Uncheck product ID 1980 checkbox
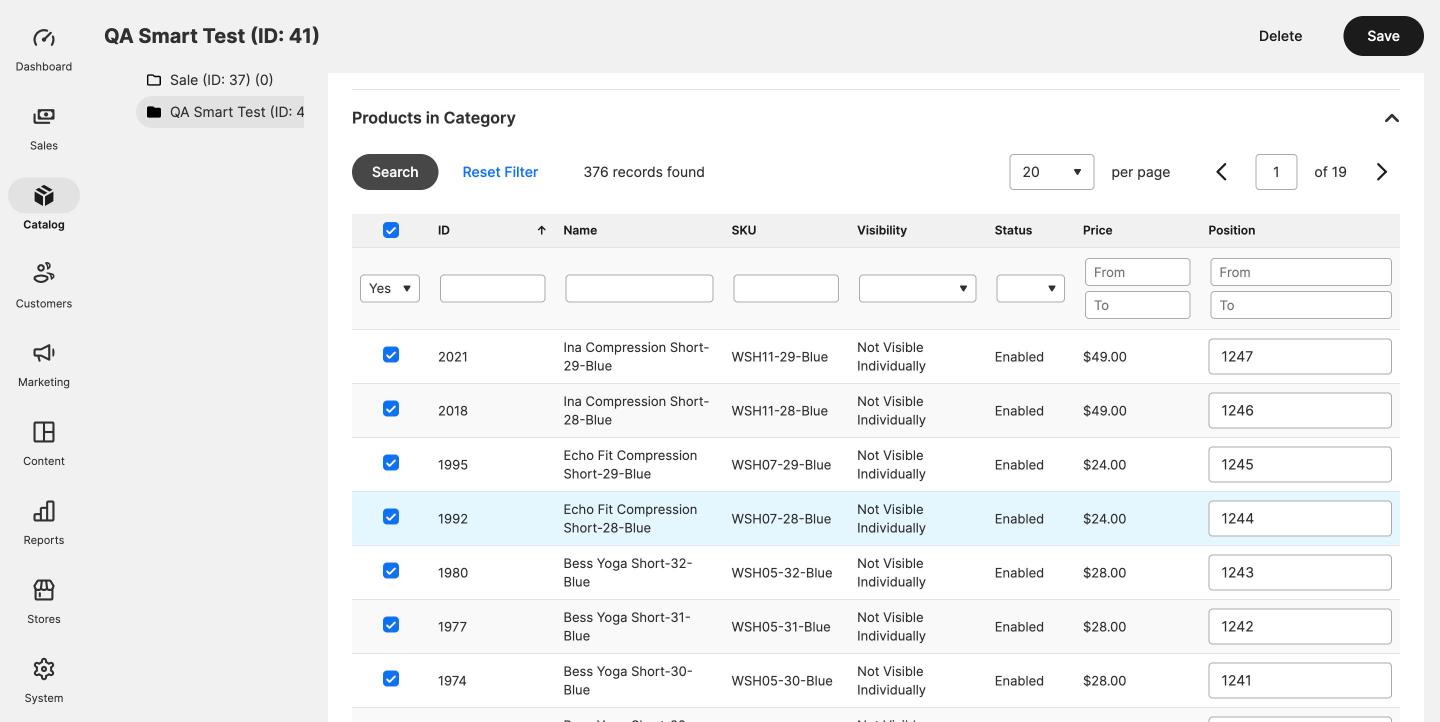1440x722 pixels. pos(391,571)
